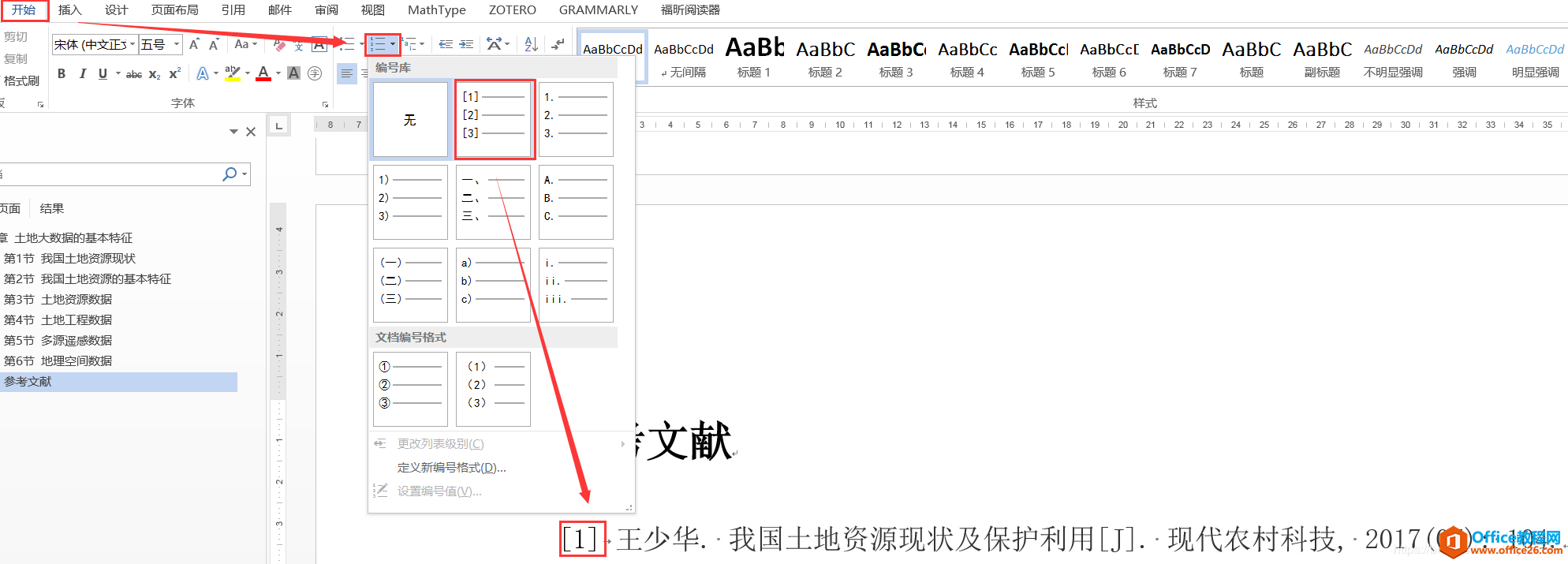
Task: Click the navigation pane search magnifier
Action: pos(230,174)
